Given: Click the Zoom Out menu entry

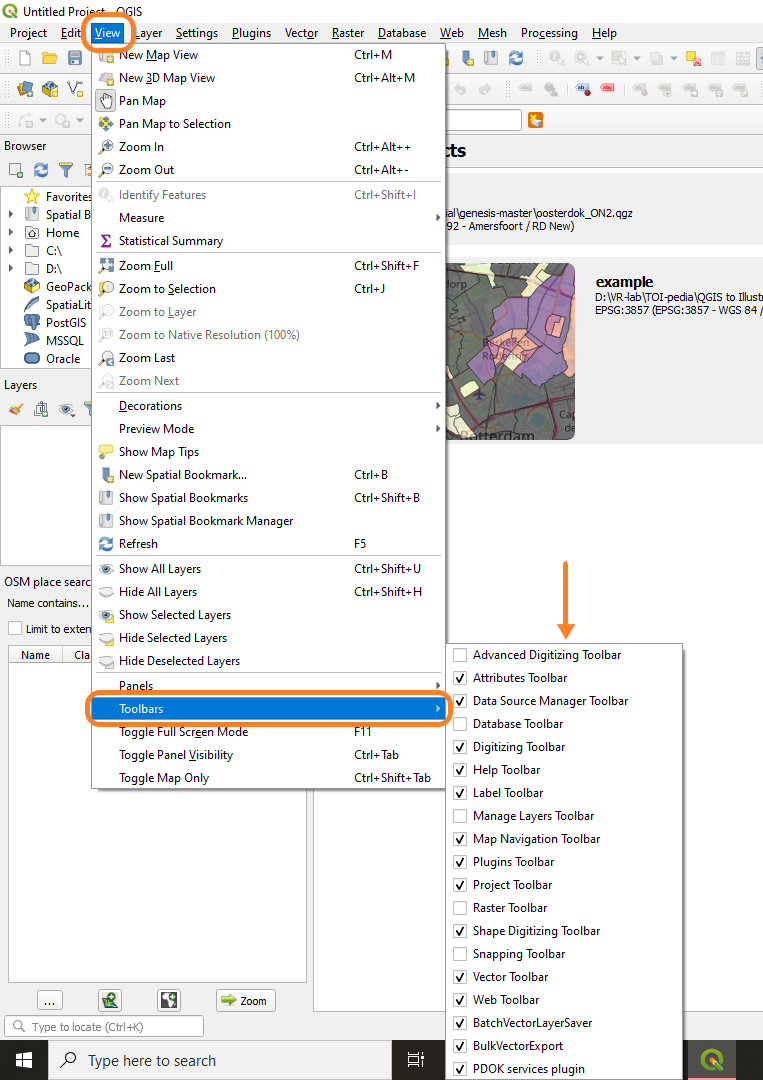Looking at the screenshot, I should tap(268, 169).
